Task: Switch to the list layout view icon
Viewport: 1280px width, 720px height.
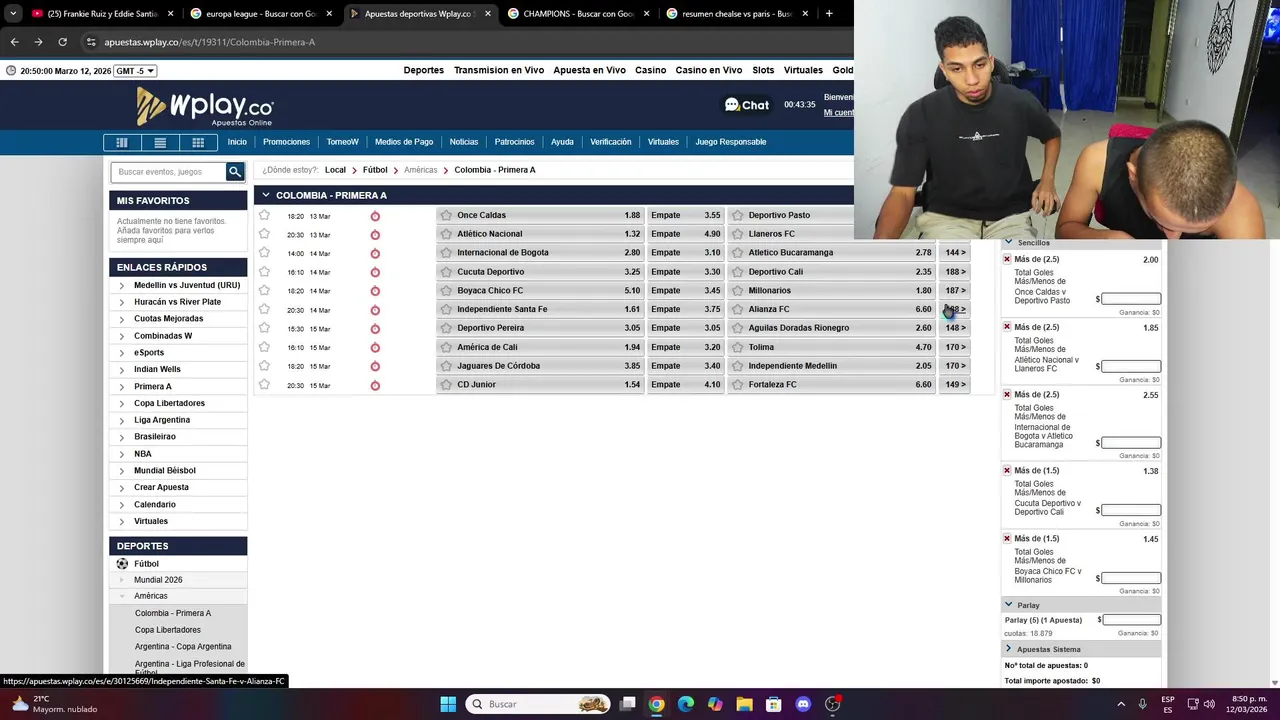Action: [160, 142]
